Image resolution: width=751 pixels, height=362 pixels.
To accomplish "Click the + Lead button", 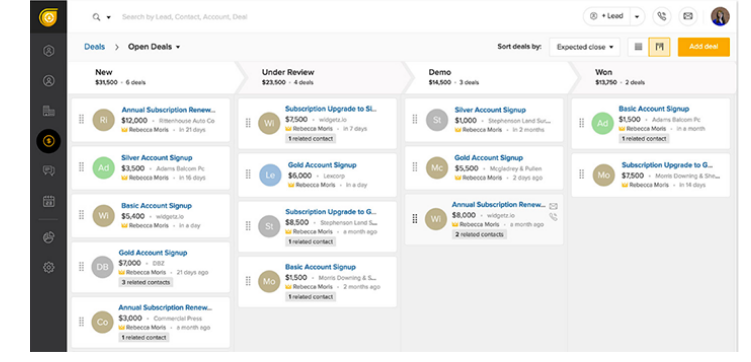I will point(607,16).
